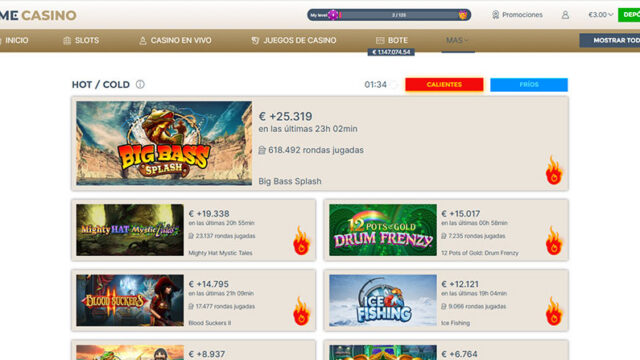Image resolution: width=640 pixels, height=360 pixels.
Task: Click the purple chip level icon
Action: pyautogui.click(x=333, y=15)
